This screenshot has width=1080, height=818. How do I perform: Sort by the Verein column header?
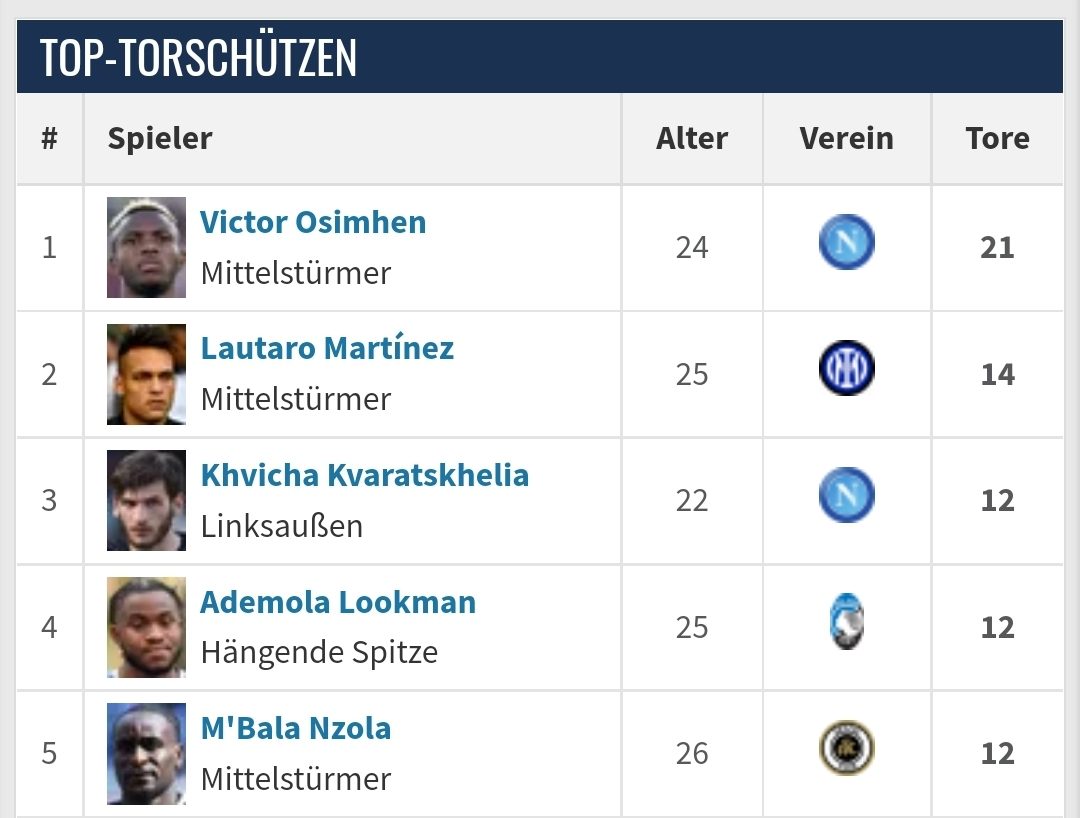click(847, 138)
